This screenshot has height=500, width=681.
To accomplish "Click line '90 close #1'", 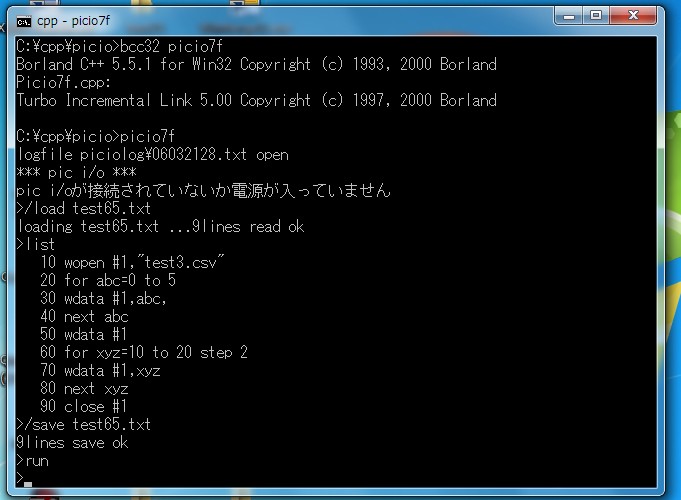I will 83,407.
